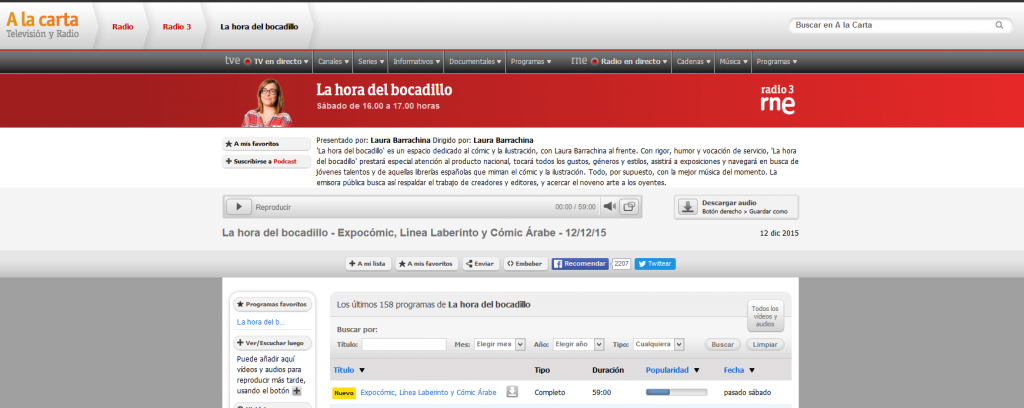1024x408 pixels.
Task: Click the search magnifier icon
Action: [x=999, y=25]
